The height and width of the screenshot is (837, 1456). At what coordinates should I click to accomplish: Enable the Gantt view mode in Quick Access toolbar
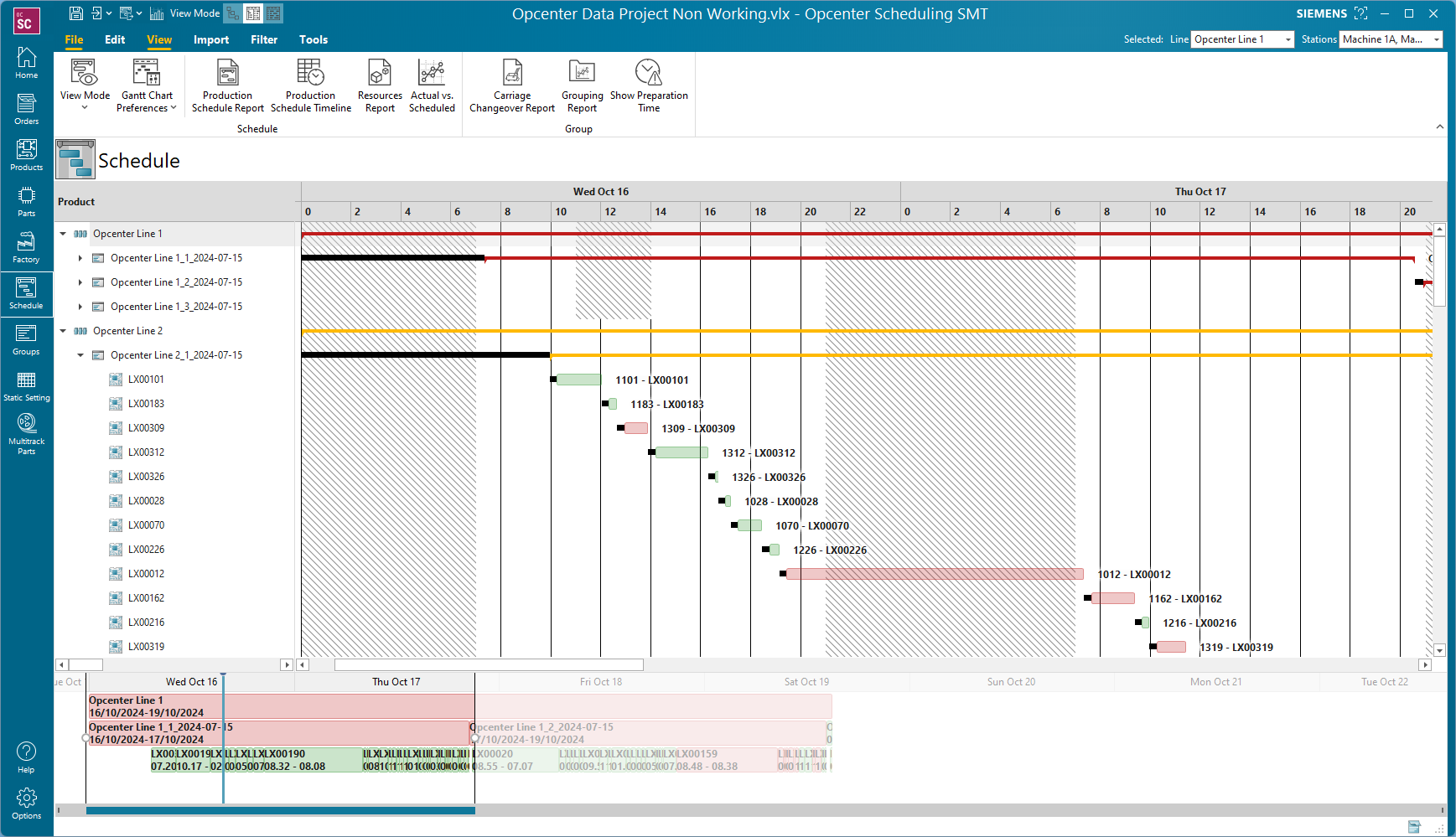tap(253, 13)
